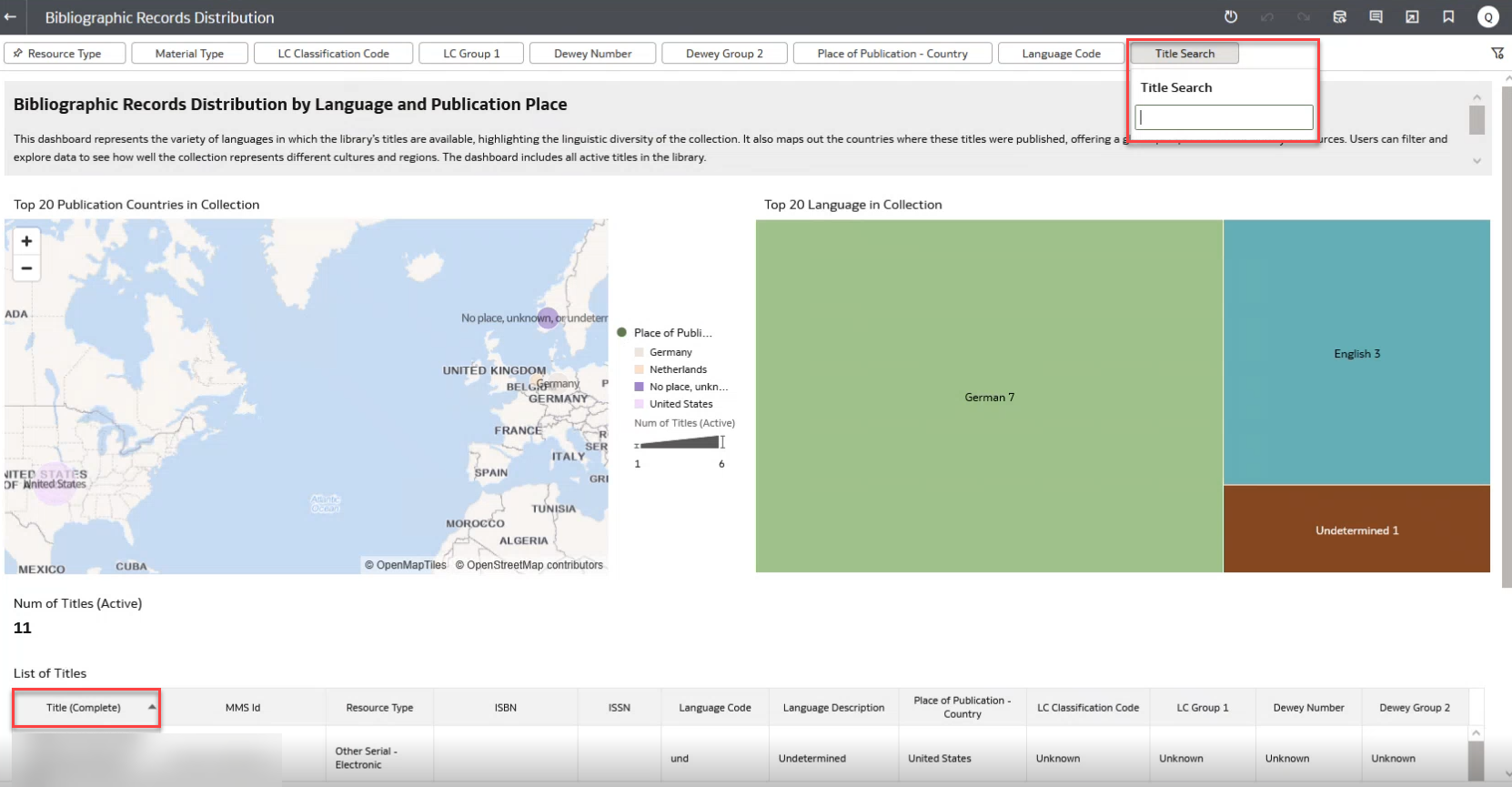Select the Undetermined 1 treemap block
This screenshot has width=1512, height=787.
pos(1356,530)
